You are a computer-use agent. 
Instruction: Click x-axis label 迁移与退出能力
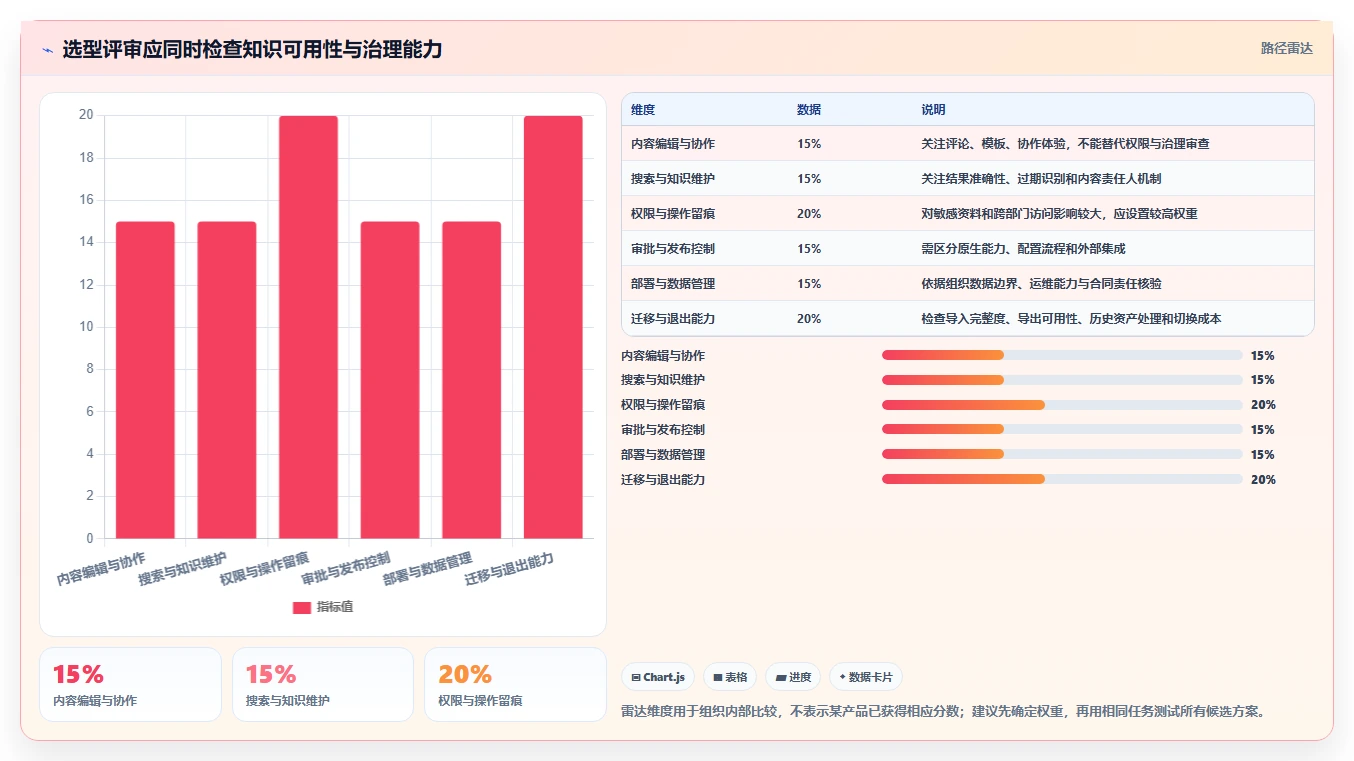510,567
